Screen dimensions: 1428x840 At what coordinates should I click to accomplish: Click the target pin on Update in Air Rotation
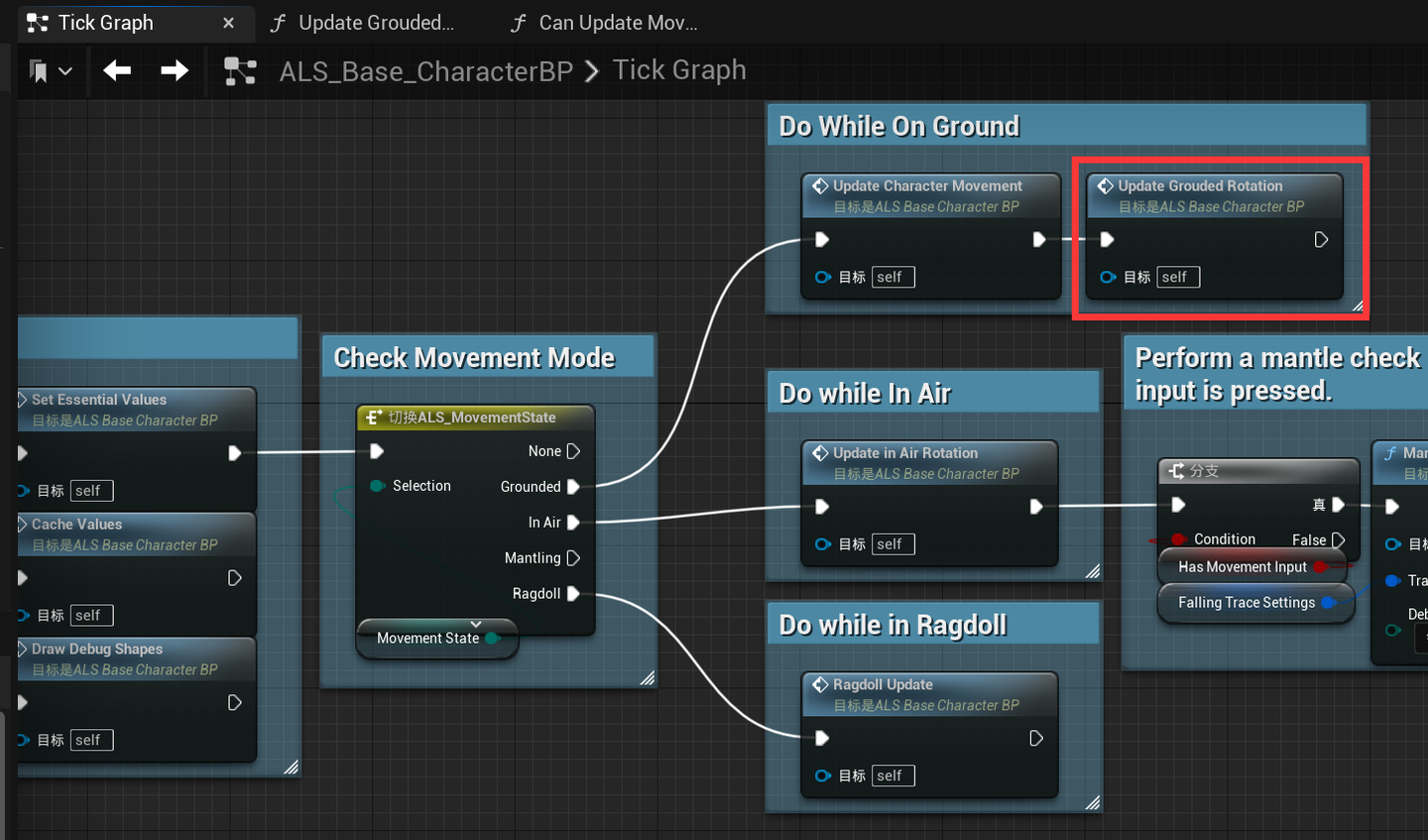tap(823, 543)
